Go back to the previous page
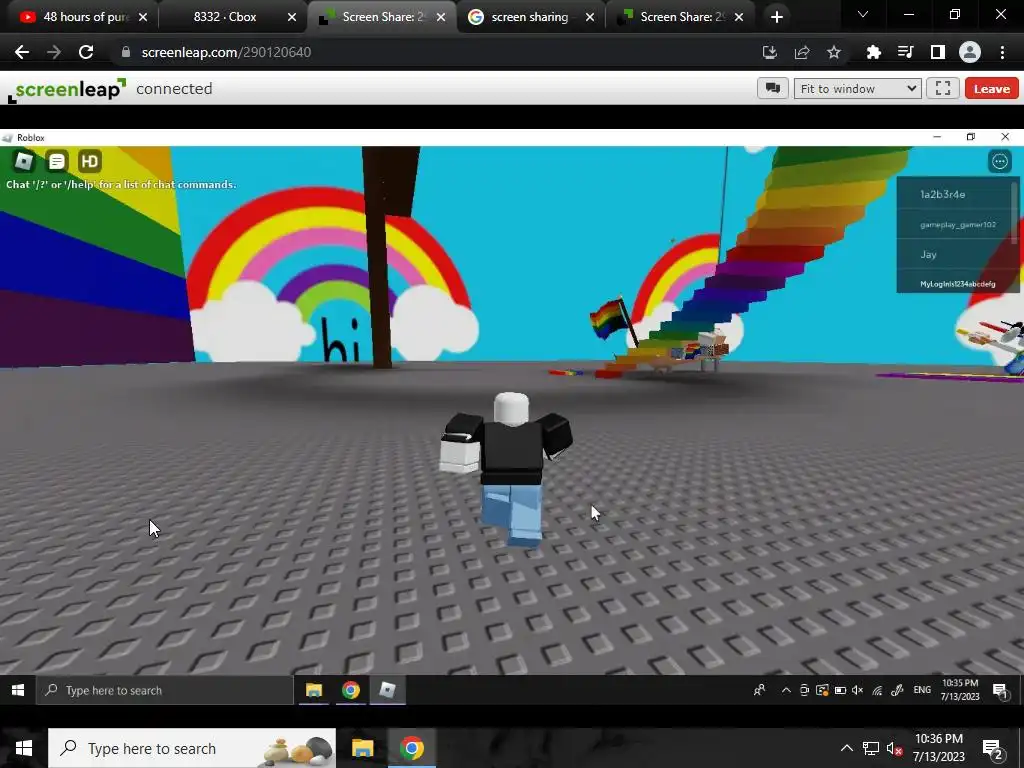 [22, 52]
